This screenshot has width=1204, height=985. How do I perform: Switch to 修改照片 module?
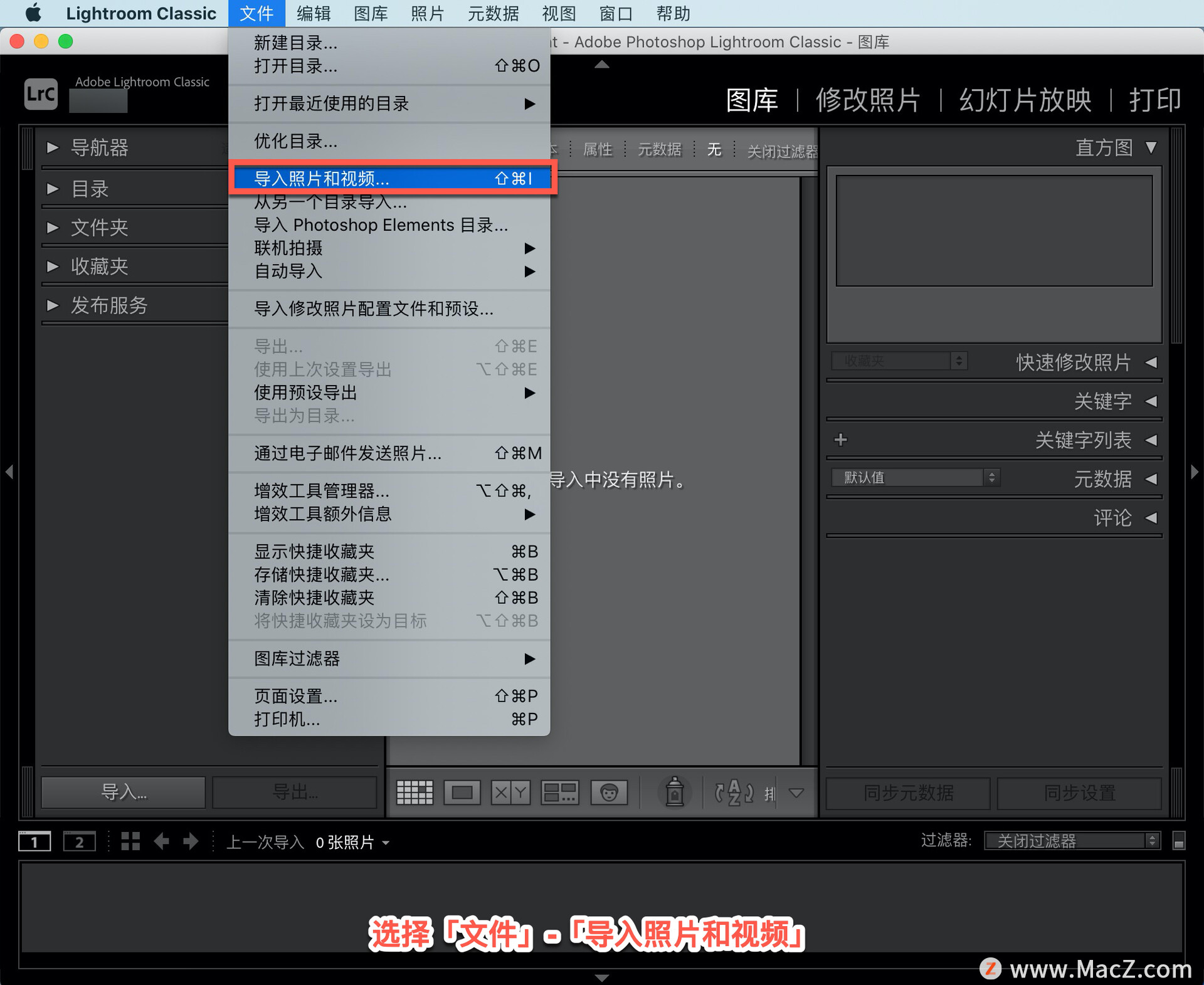868,100
